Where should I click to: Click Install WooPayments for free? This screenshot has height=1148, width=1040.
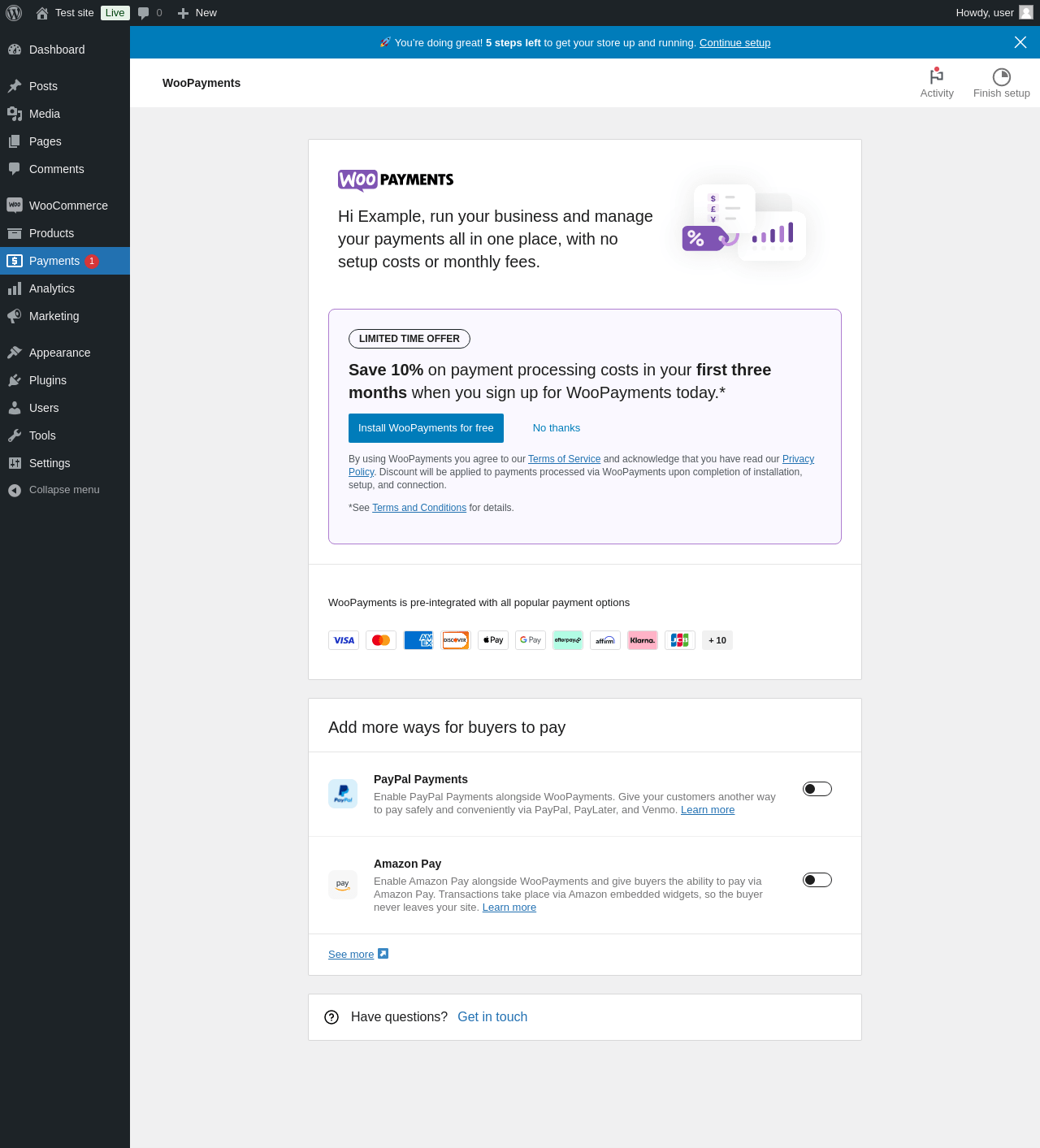[x=426, y=428]
